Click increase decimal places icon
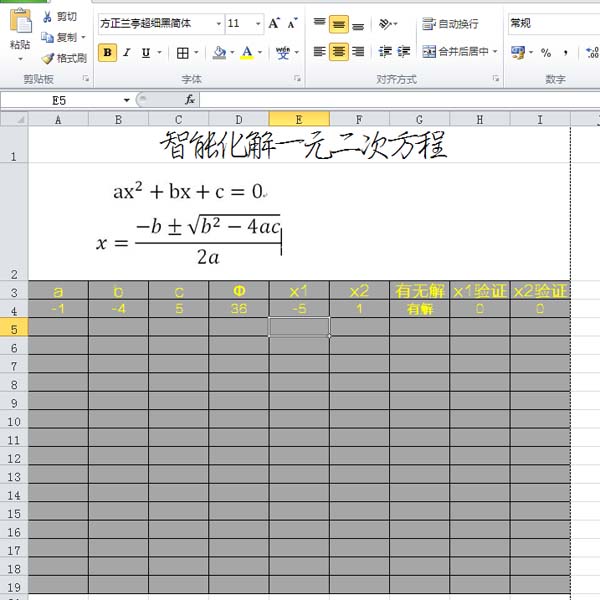600x600 pixels. 592,53
